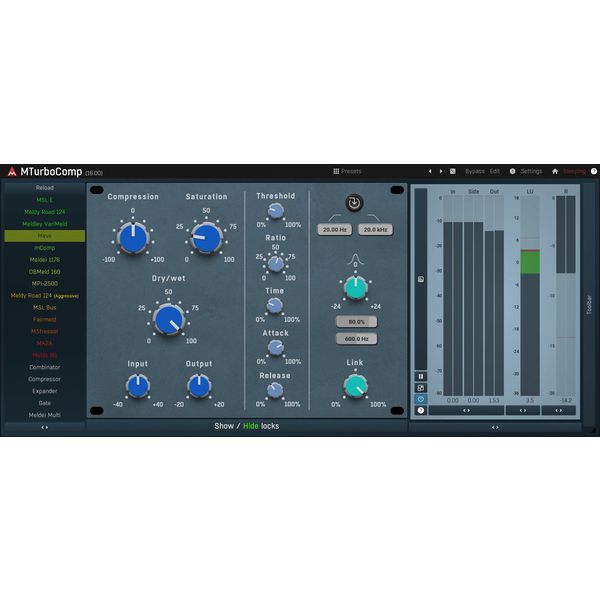Click the red Sleeping indicator
The height and width of the screenshot is (600, 600).
pyautogui.click(x=574, y=171)
